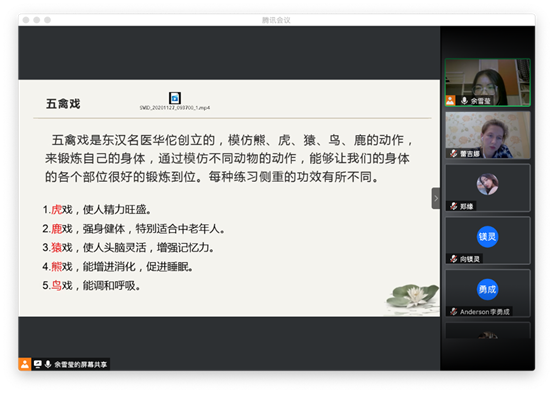Viewport: 554px width, 394px height.
Task: Collapse the participant video sidebar using the chevron
Action: point(436,198)
